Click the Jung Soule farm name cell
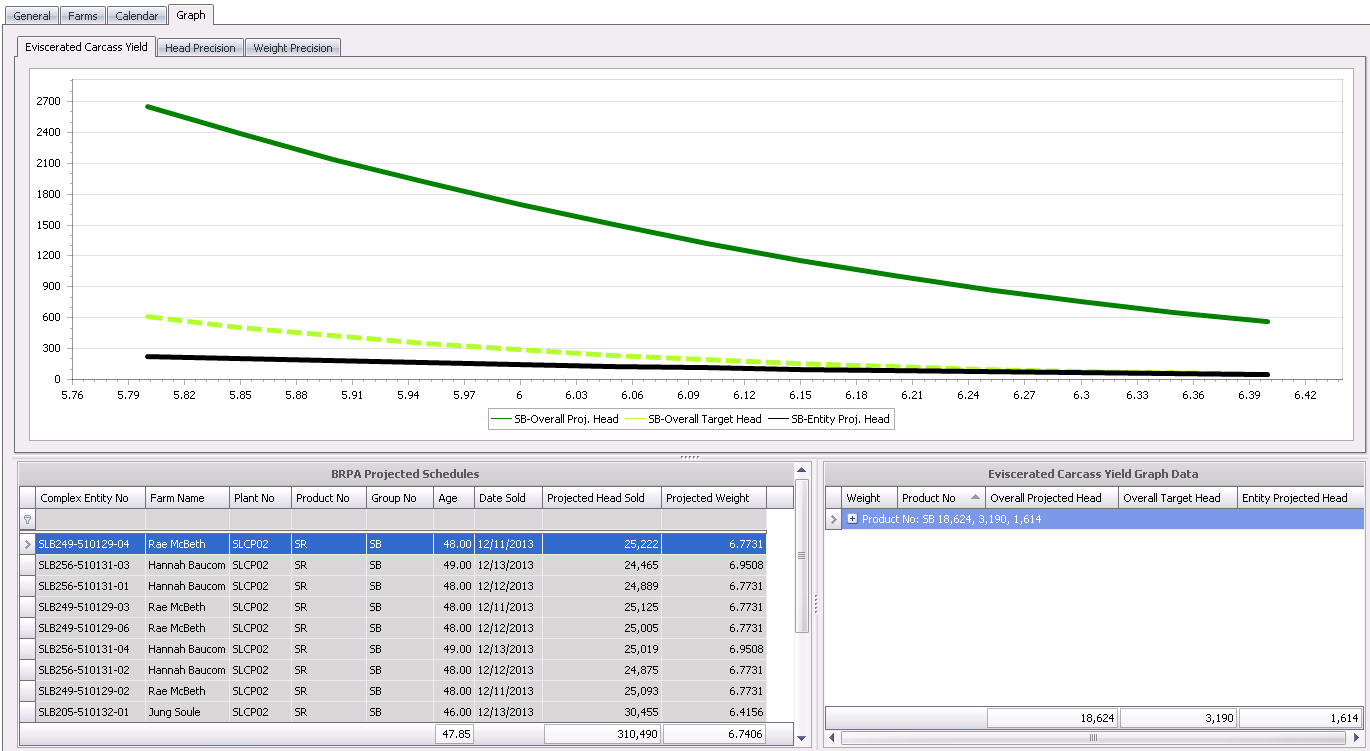Screen dimensions: 1370x751 click(x=187, y=712)
